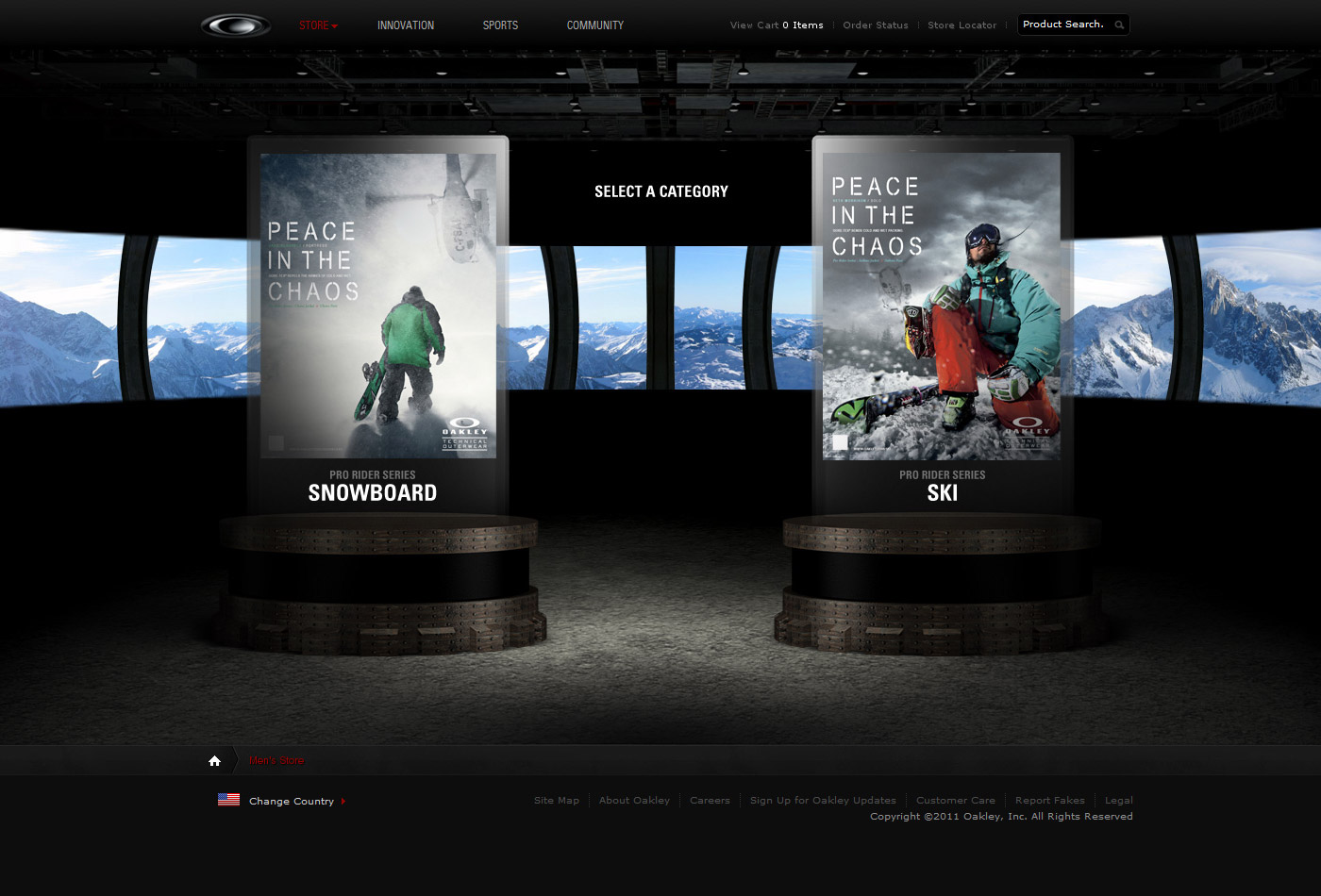Open the Report Fakes link
The image size is (1321, 896).
(1050, 800)
